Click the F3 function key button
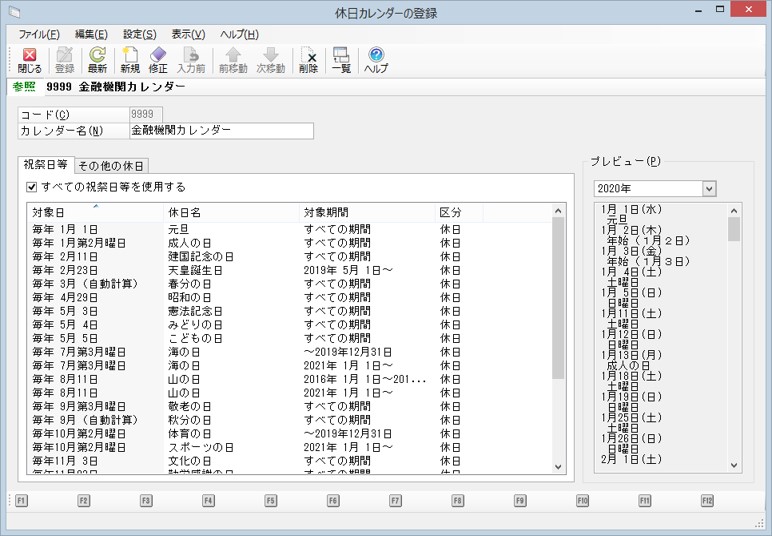Screen dimensions: 772x536 coord(146,501)
